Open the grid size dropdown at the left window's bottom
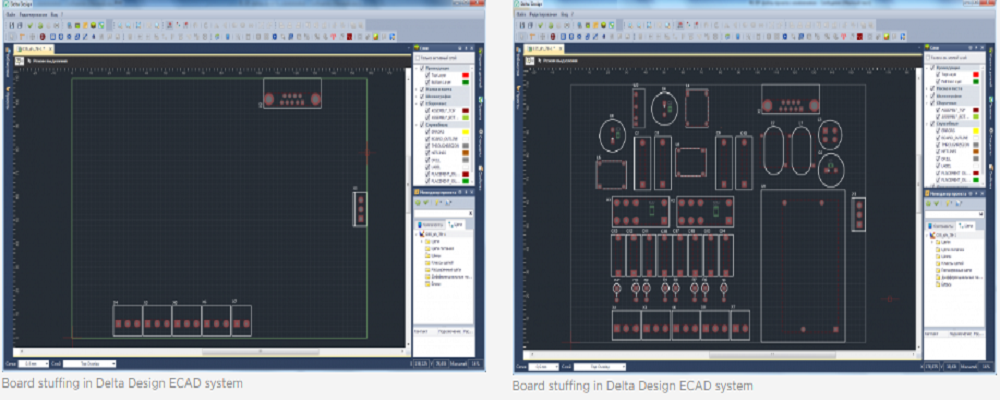The height and width of the screenshot is (400, 1000). (x=33, y=363)
